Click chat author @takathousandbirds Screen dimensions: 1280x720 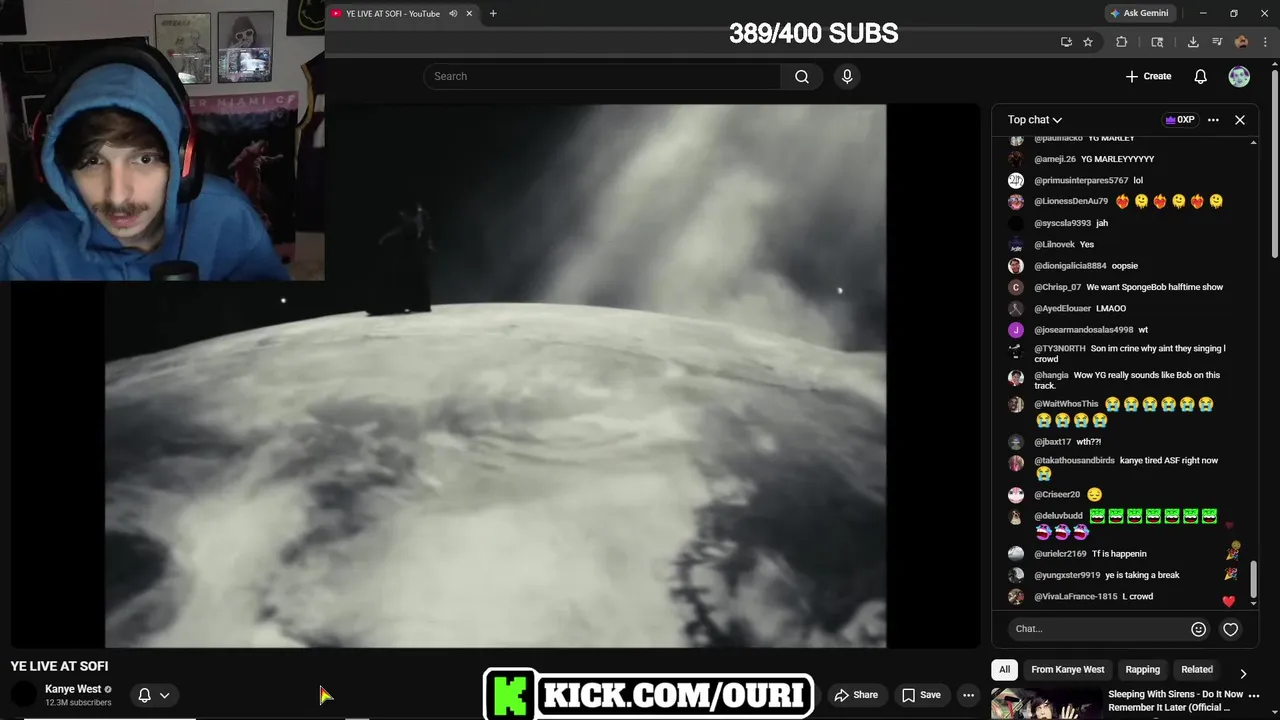tap(1074, 461)
